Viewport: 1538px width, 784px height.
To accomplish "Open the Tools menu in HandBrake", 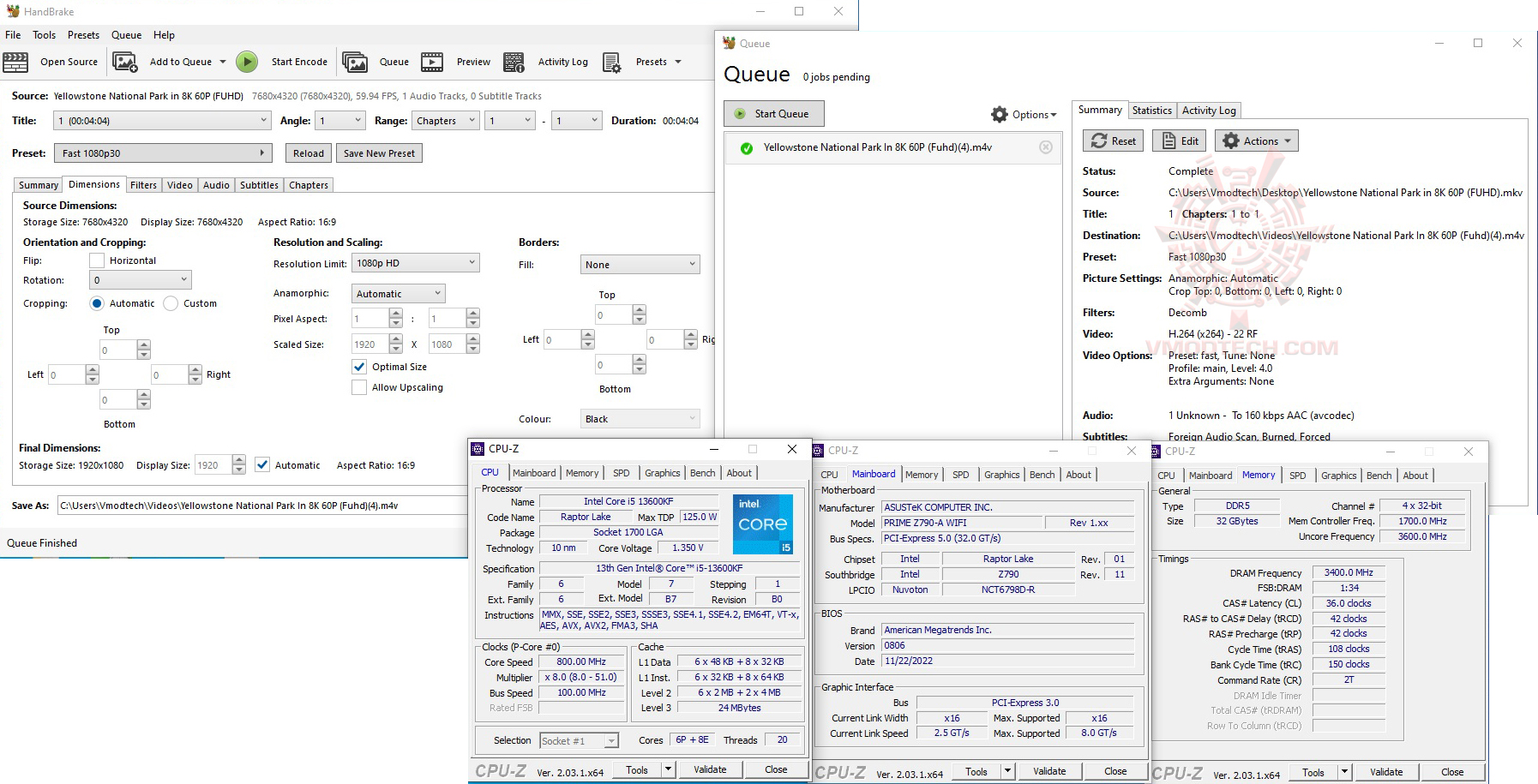I will coord(45,35).
